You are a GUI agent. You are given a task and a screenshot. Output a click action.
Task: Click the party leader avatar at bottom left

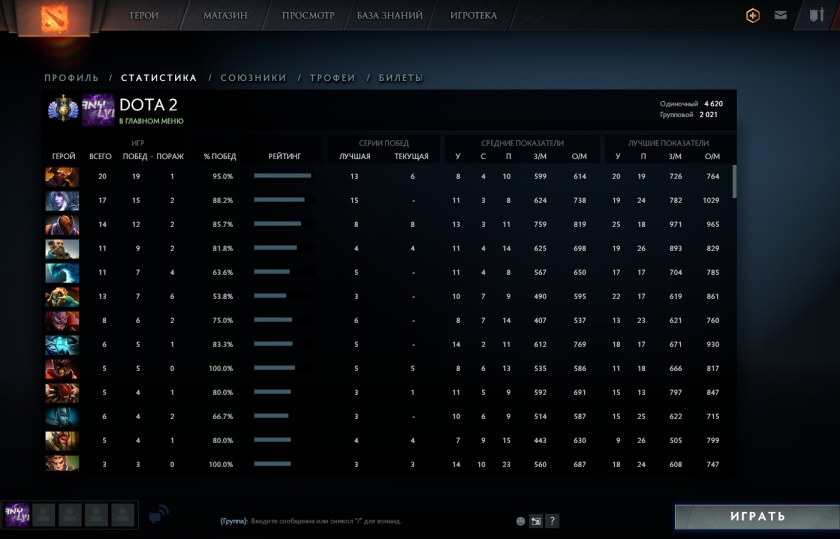pyautogui.click(x=17, y=515)
